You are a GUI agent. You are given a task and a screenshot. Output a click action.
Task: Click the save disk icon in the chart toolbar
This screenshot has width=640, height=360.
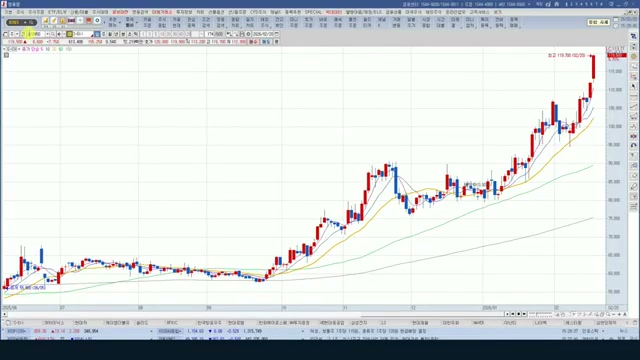pyautogui.click(x=242, y=34)
